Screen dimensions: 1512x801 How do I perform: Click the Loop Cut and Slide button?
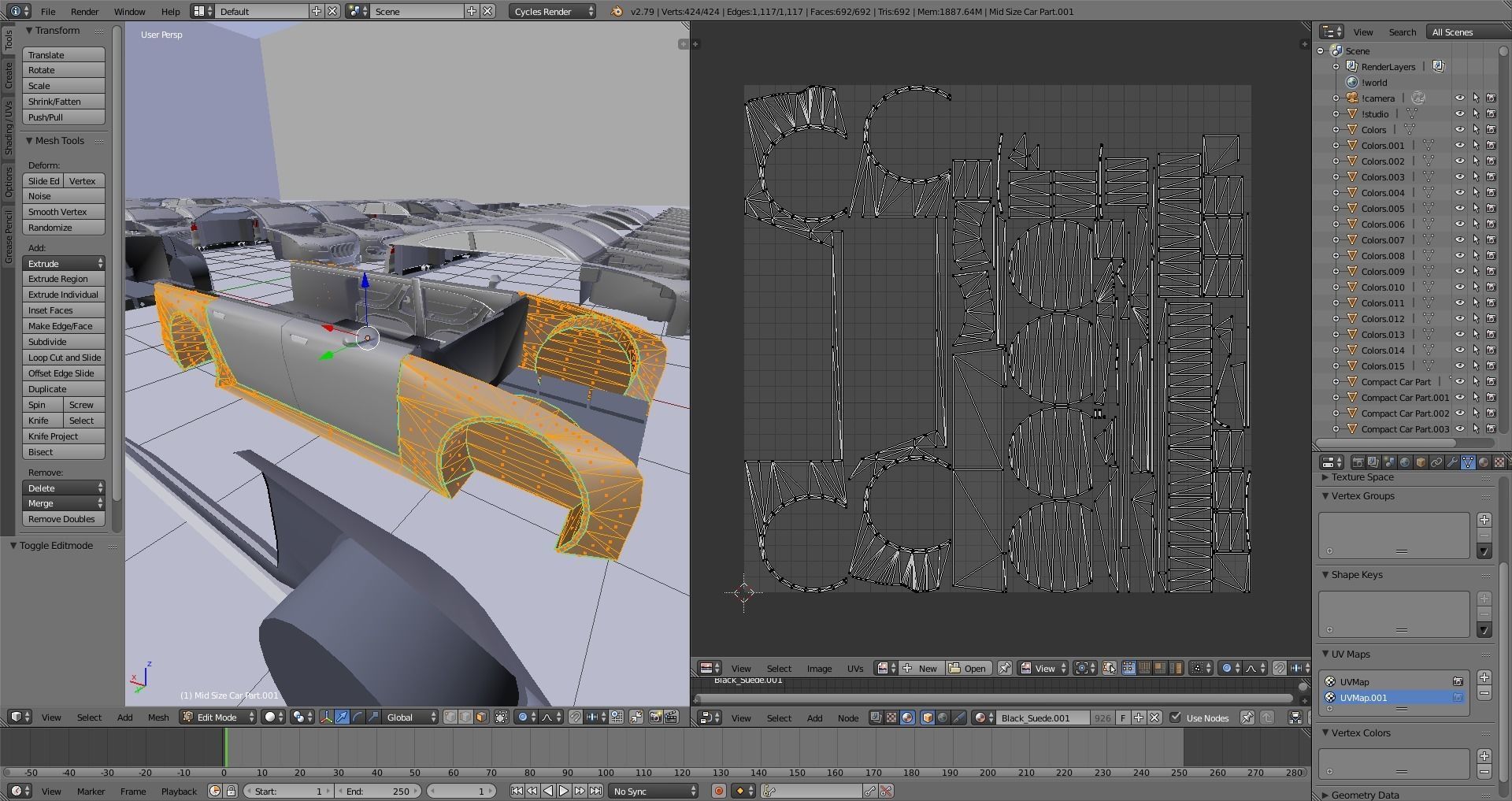(64, 358)
